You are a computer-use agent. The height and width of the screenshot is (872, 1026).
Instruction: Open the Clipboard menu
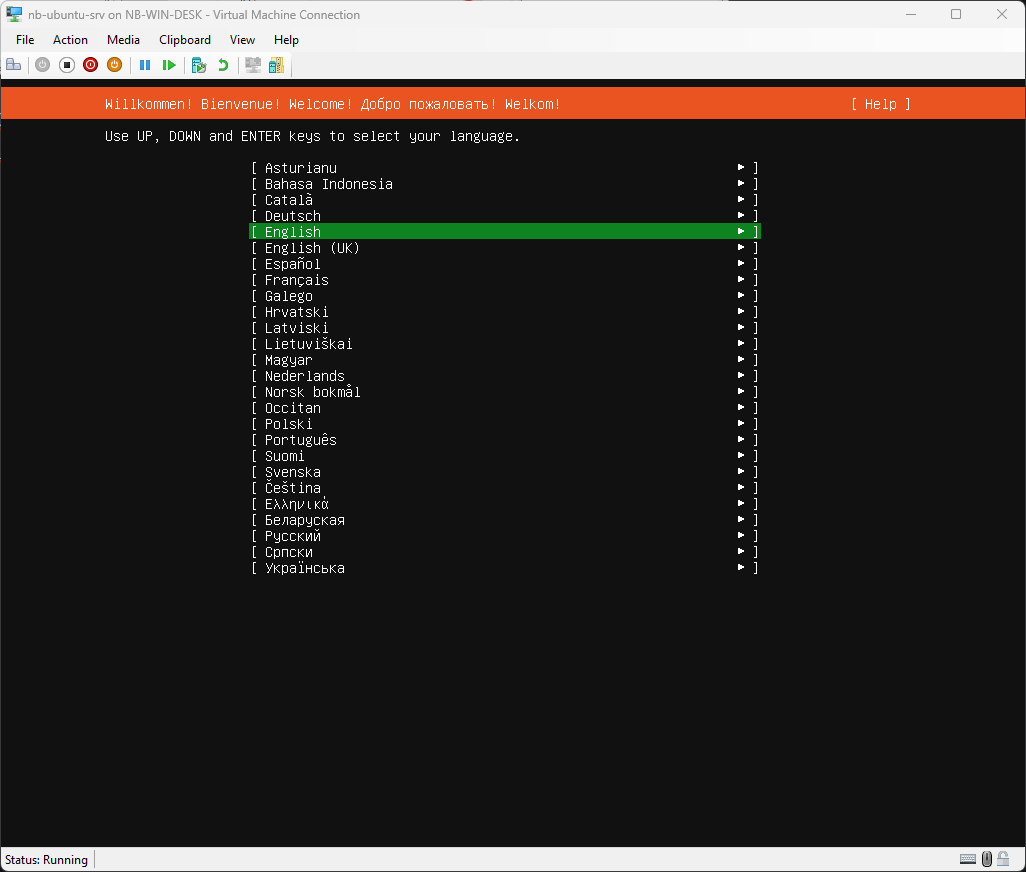pyautogui.click(x=185, y=40)
